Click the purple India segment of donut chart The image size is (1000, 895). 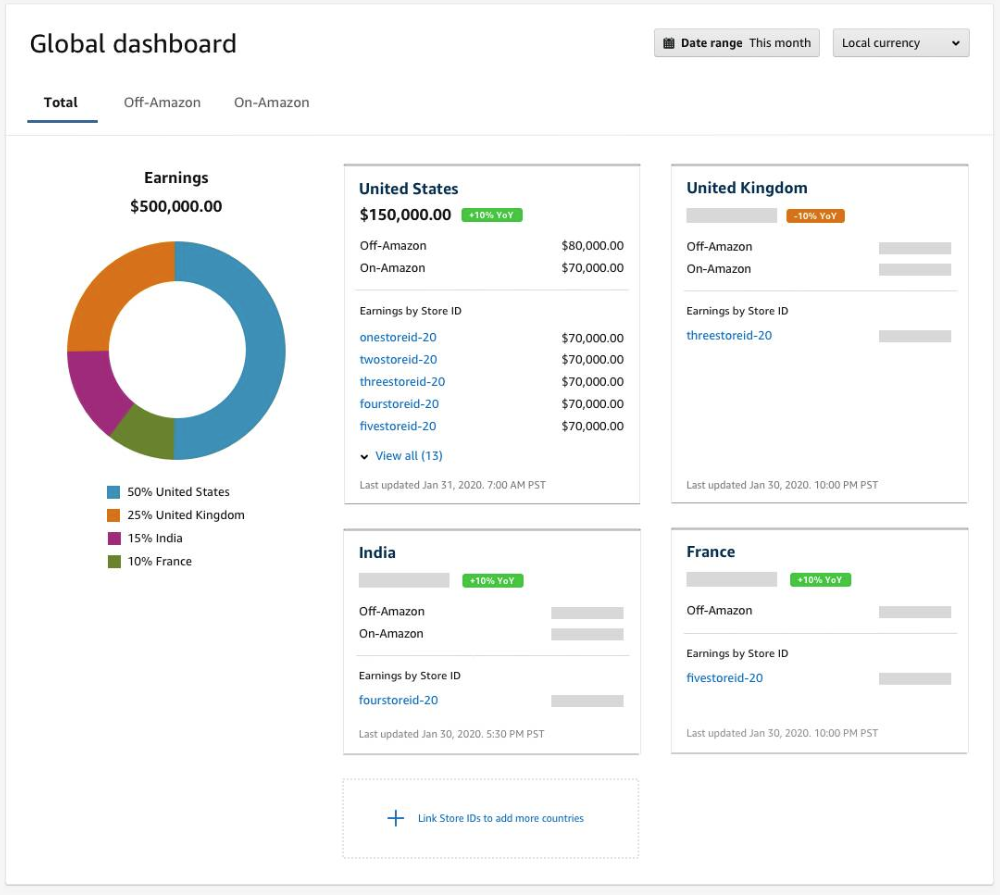point(95,388)
